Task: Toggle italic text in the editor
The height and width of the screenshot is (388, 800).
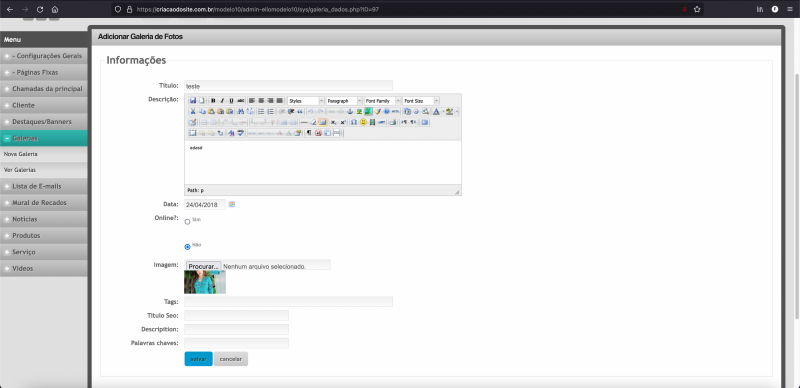Action: [222, 101]
